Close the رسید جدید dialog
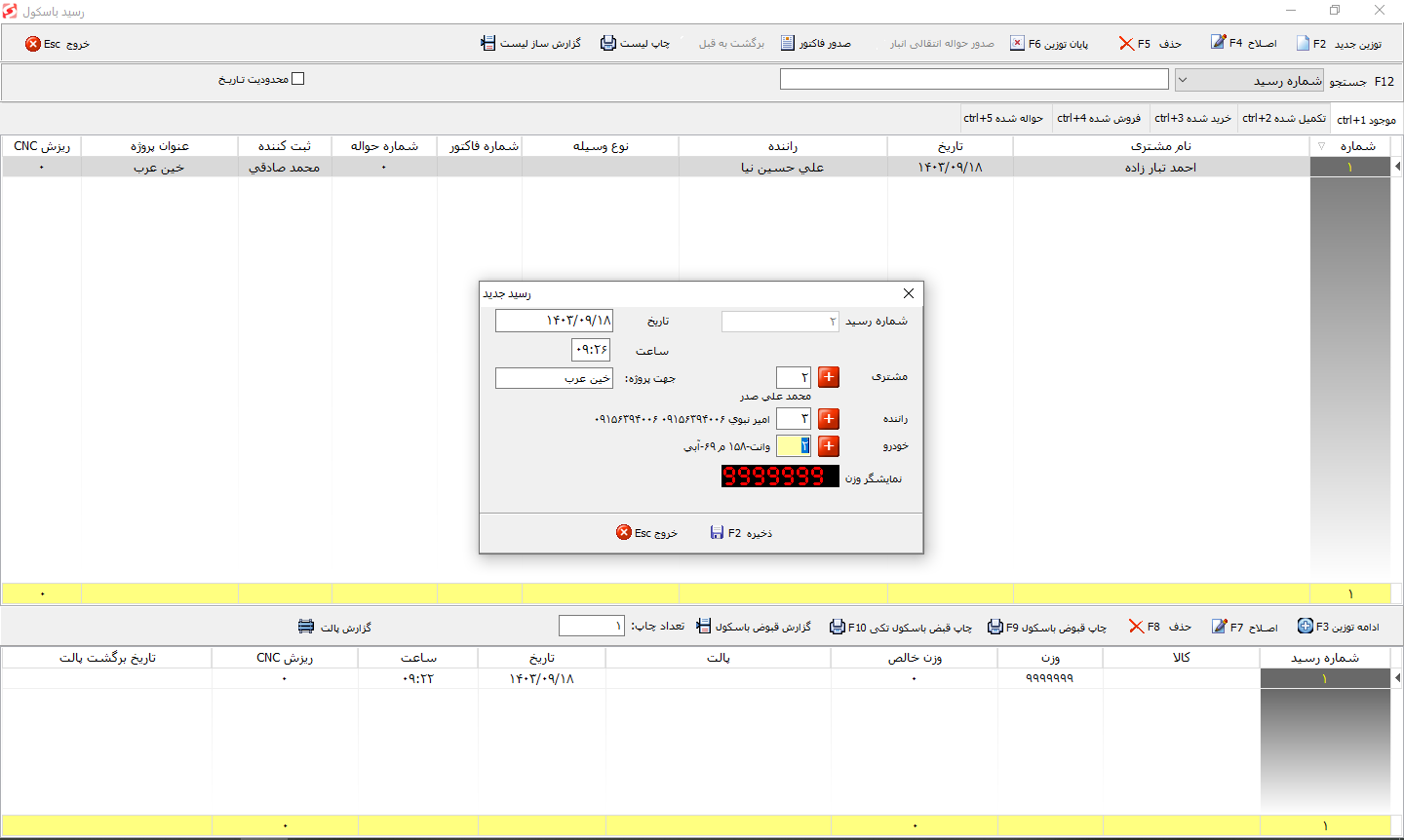This screenshot has height=840, width=1404. (x=909, y=293)
